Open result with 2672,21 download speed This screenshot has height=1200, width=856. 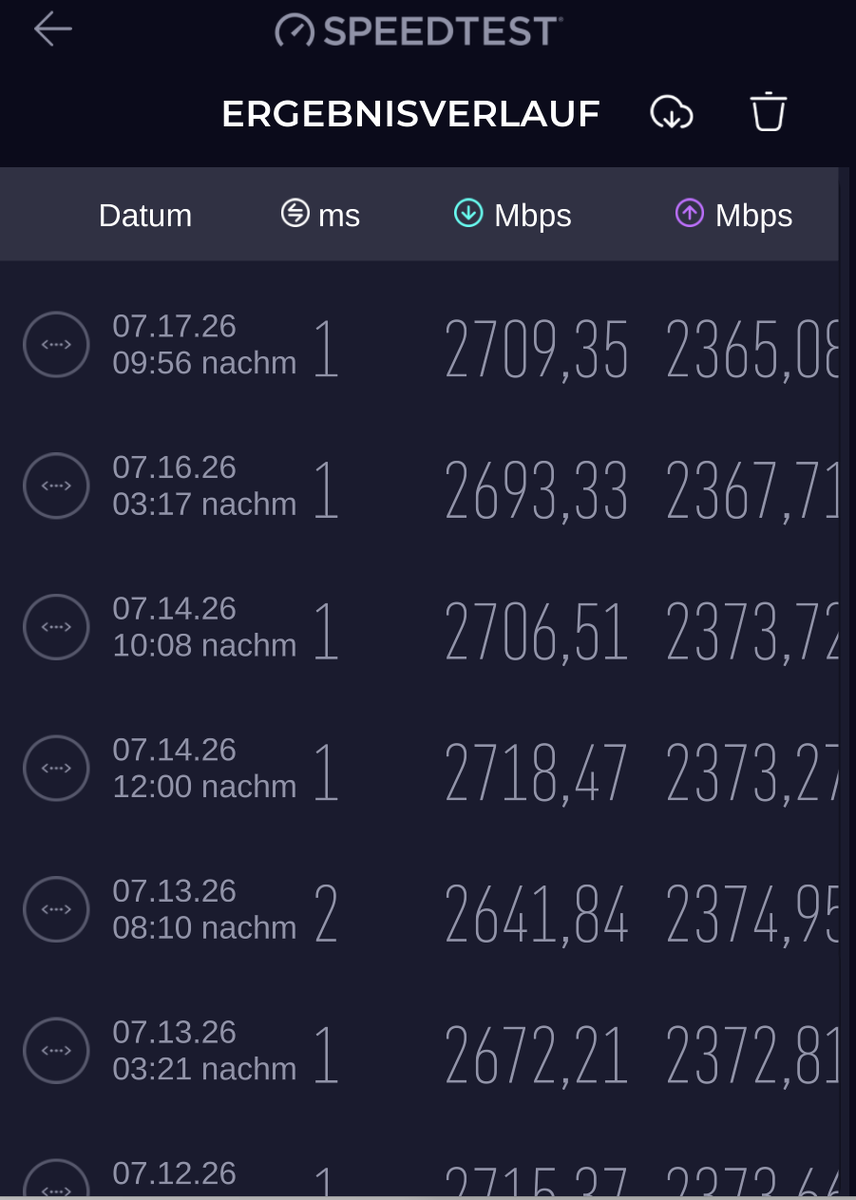[x=428, y=1050]
